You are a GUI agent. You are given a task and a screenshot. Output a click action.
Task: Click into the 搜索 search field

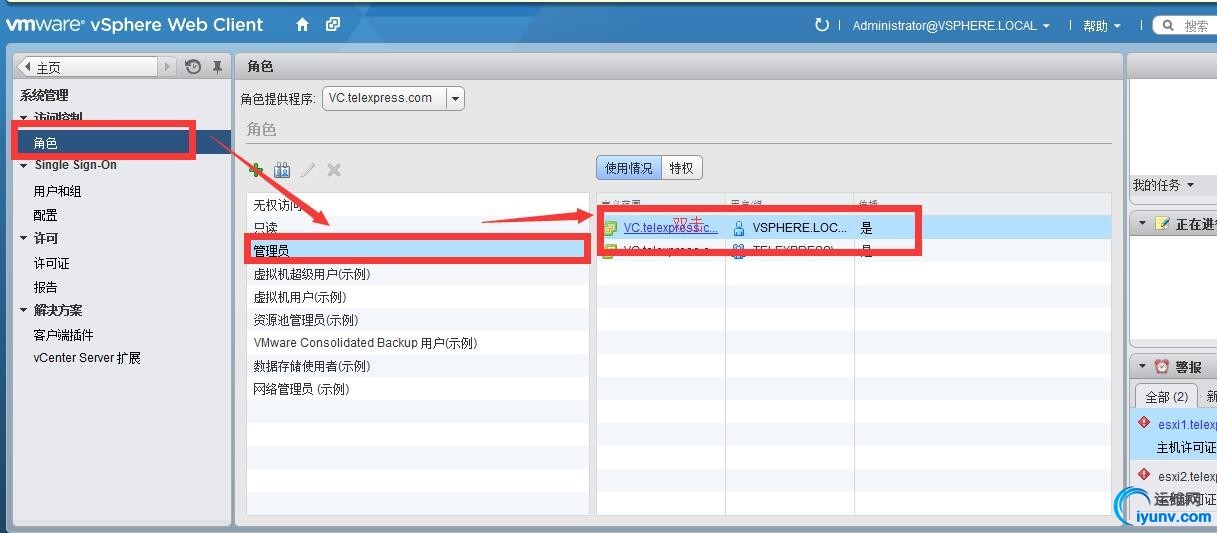[x=1197, y=26]
